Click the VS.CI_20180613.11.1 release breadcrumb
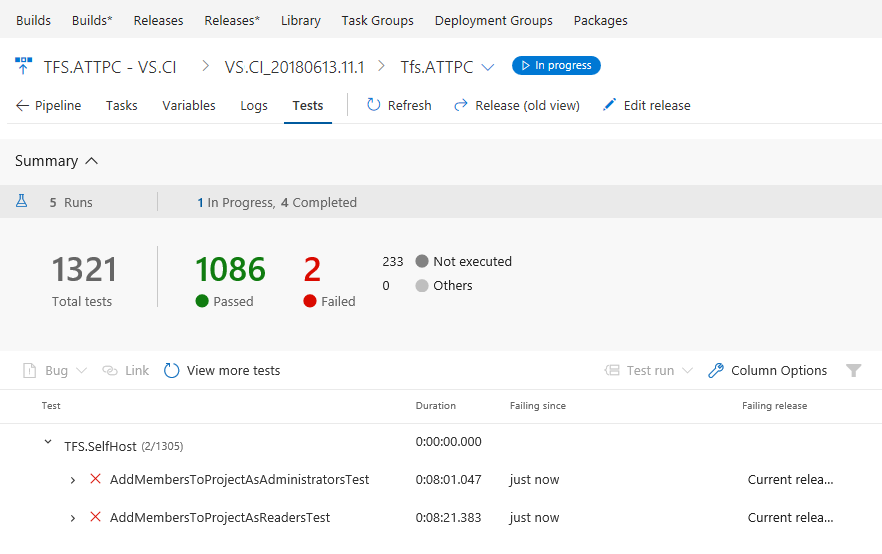The image size is (882, 554). 294,67
